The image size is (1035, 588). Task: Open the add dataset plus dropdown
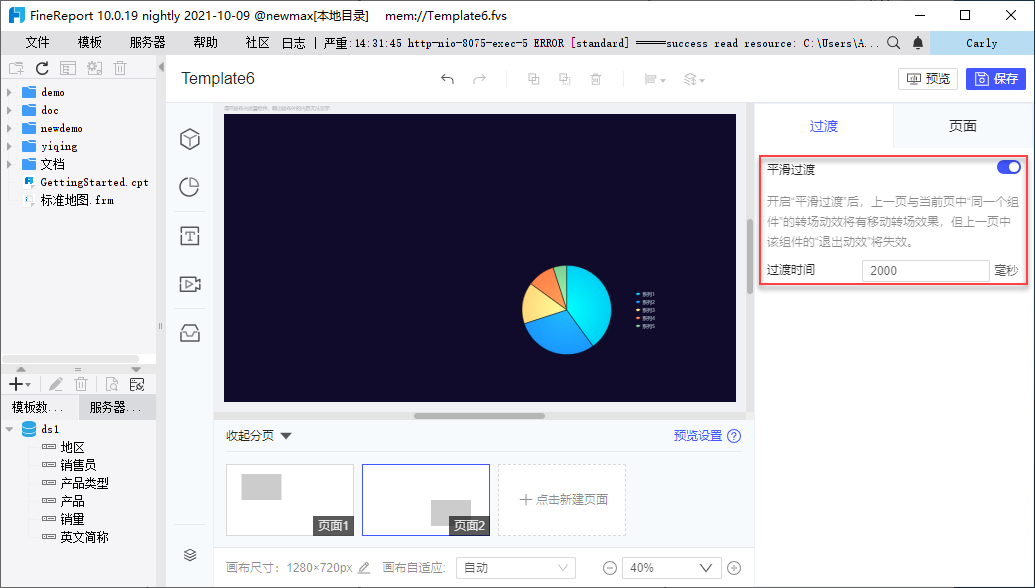pyautogui.click(x=20, y=384)
